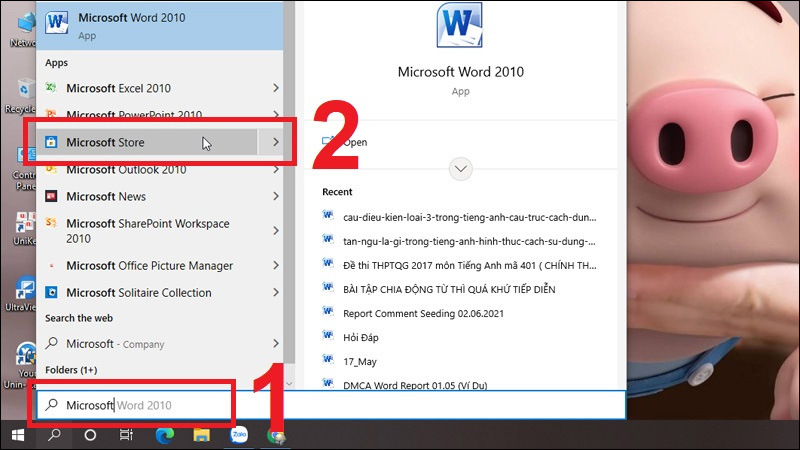800x450 pixels.
Task: Open Task View on the taskbar
Action: tap(127, 435)
